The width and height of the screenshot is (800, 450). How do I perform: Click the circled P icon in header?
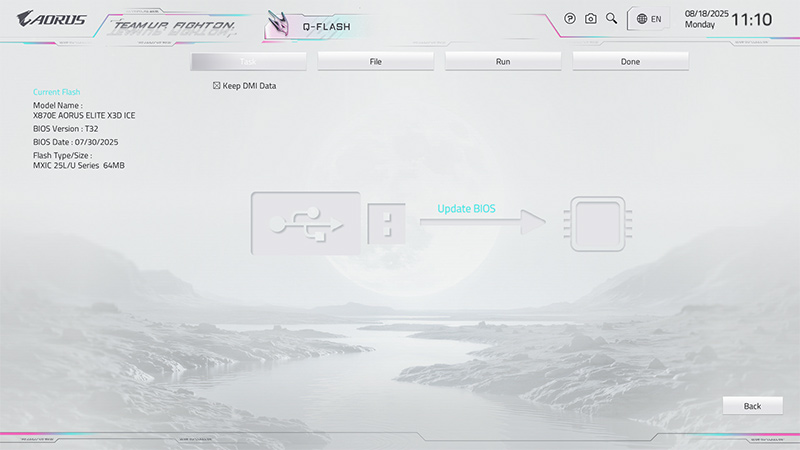pyautogui.click(x=570, y=19)
